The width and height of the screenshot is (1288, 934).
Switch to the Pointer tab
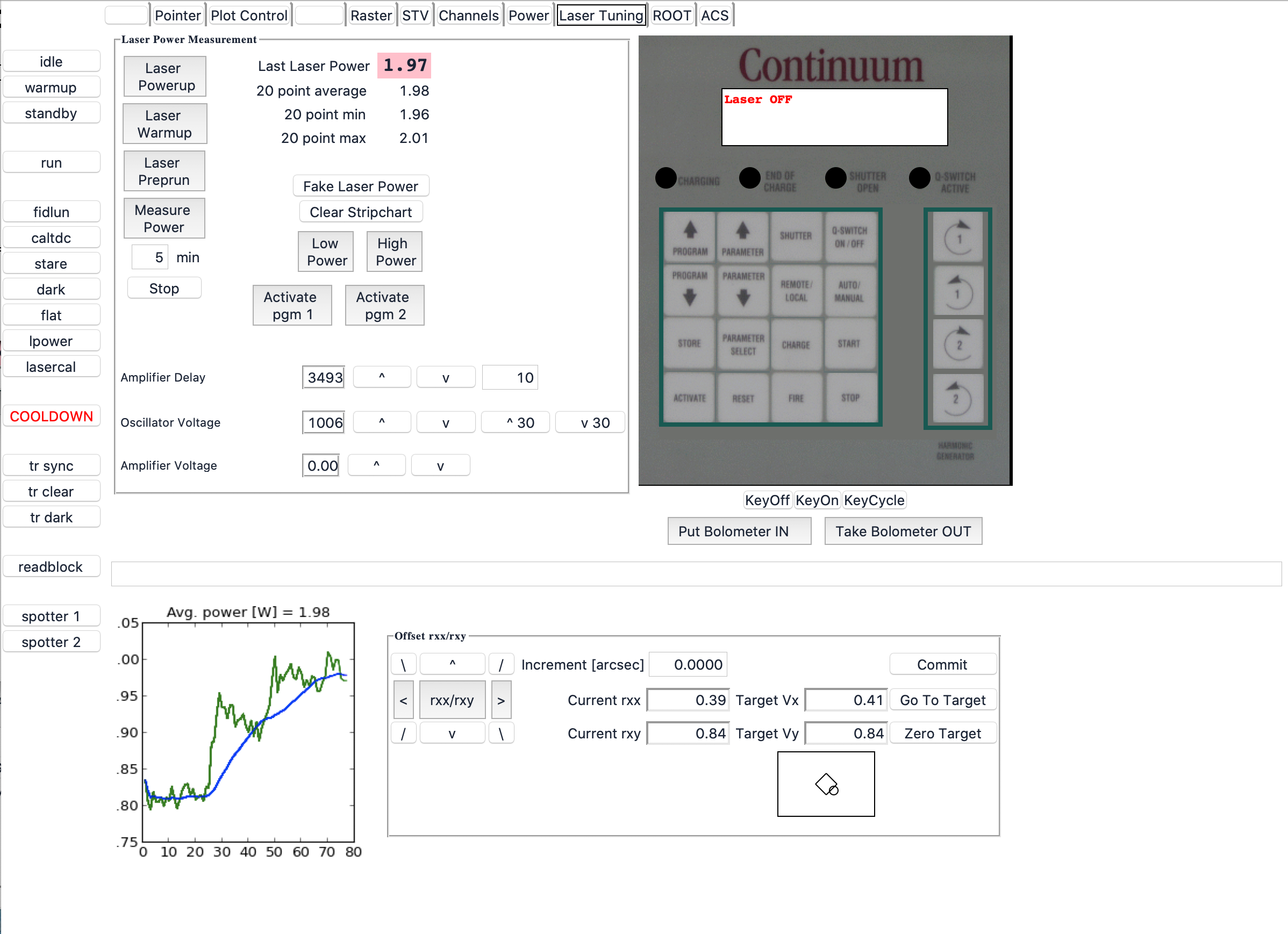click(177, 16)
